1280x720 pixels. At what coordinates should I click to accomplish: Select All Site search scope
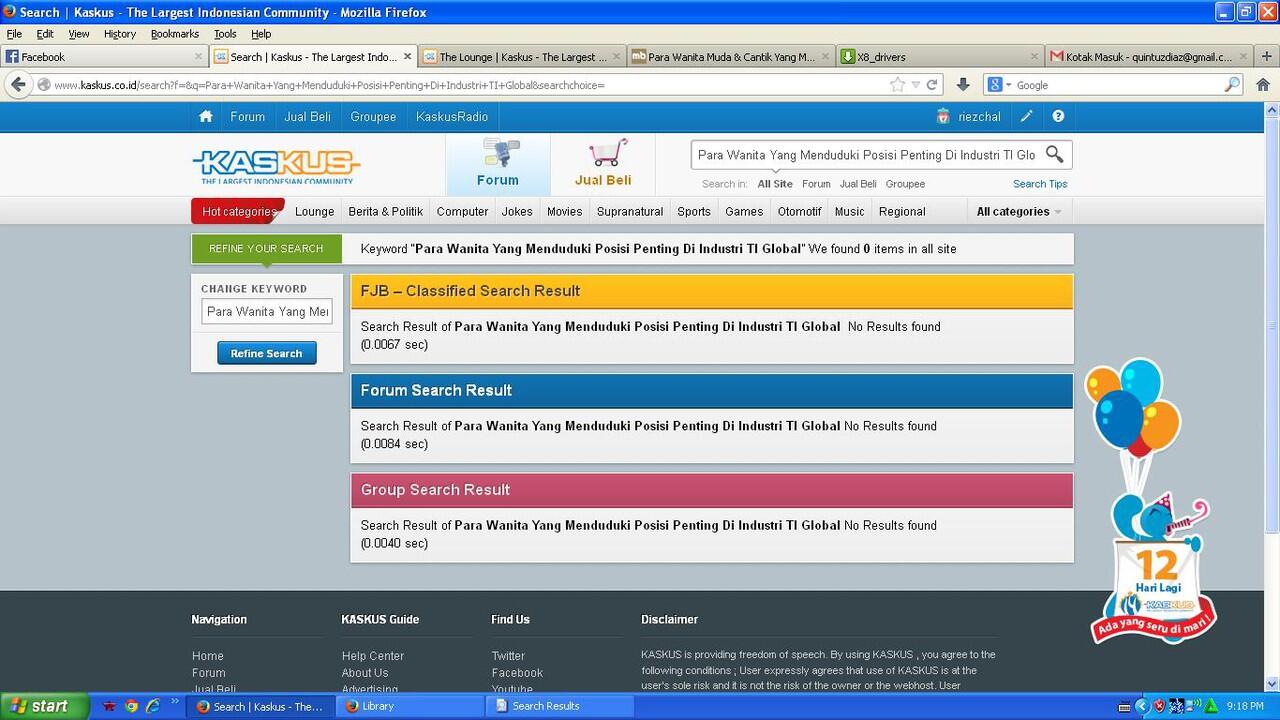tap(775, 184)
